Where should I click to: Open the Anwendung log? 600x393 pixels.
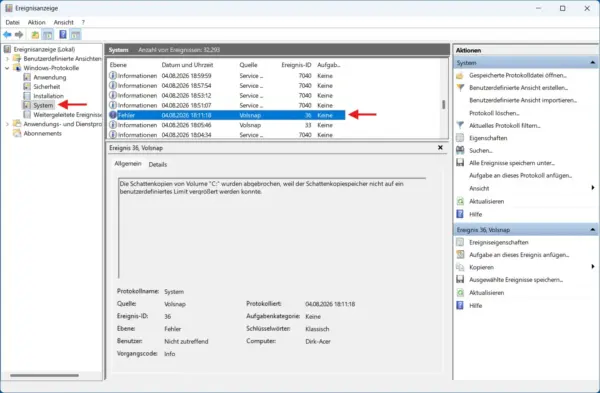[x=49, y=77]
